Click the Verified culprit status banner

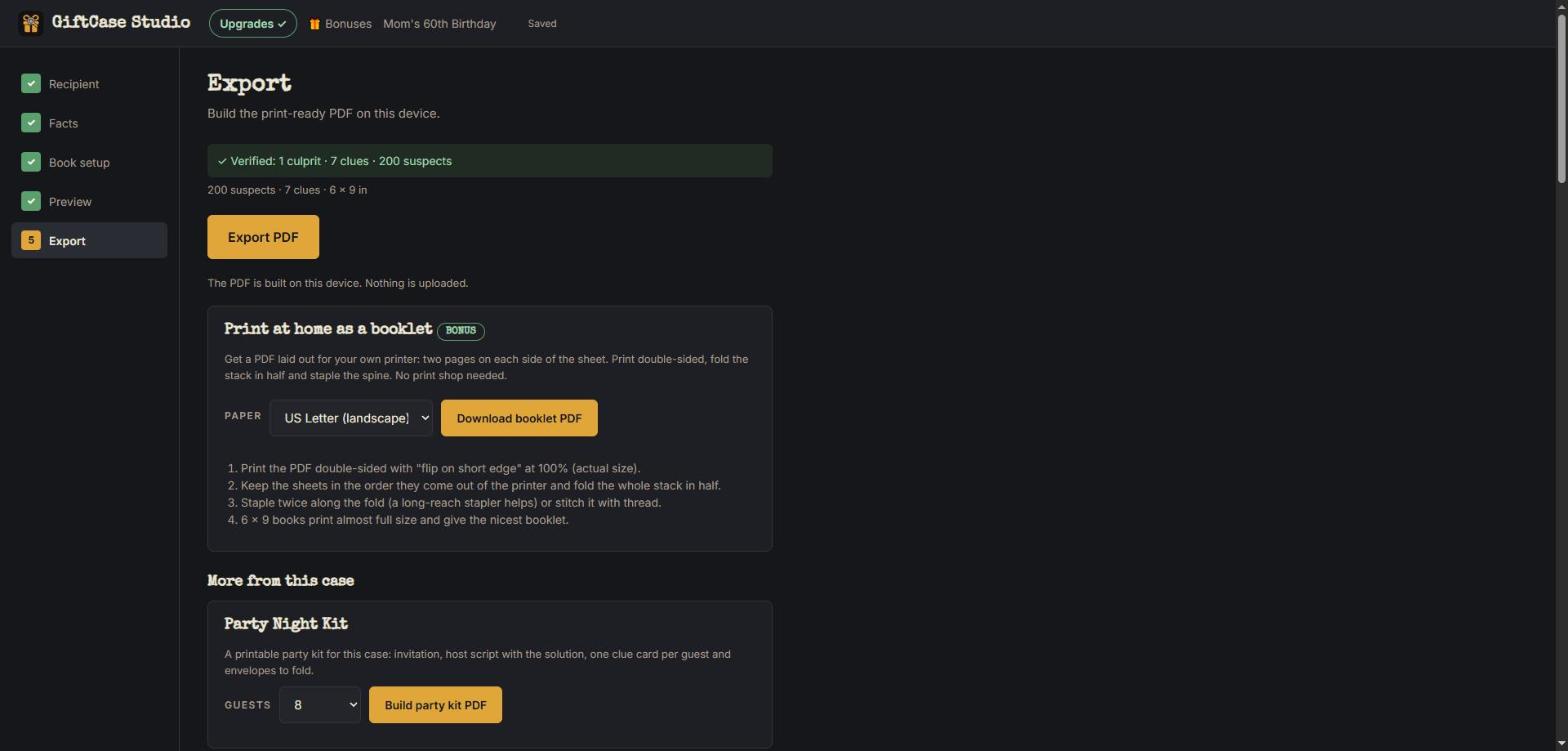pyautogui.click(x=489, y=161)
